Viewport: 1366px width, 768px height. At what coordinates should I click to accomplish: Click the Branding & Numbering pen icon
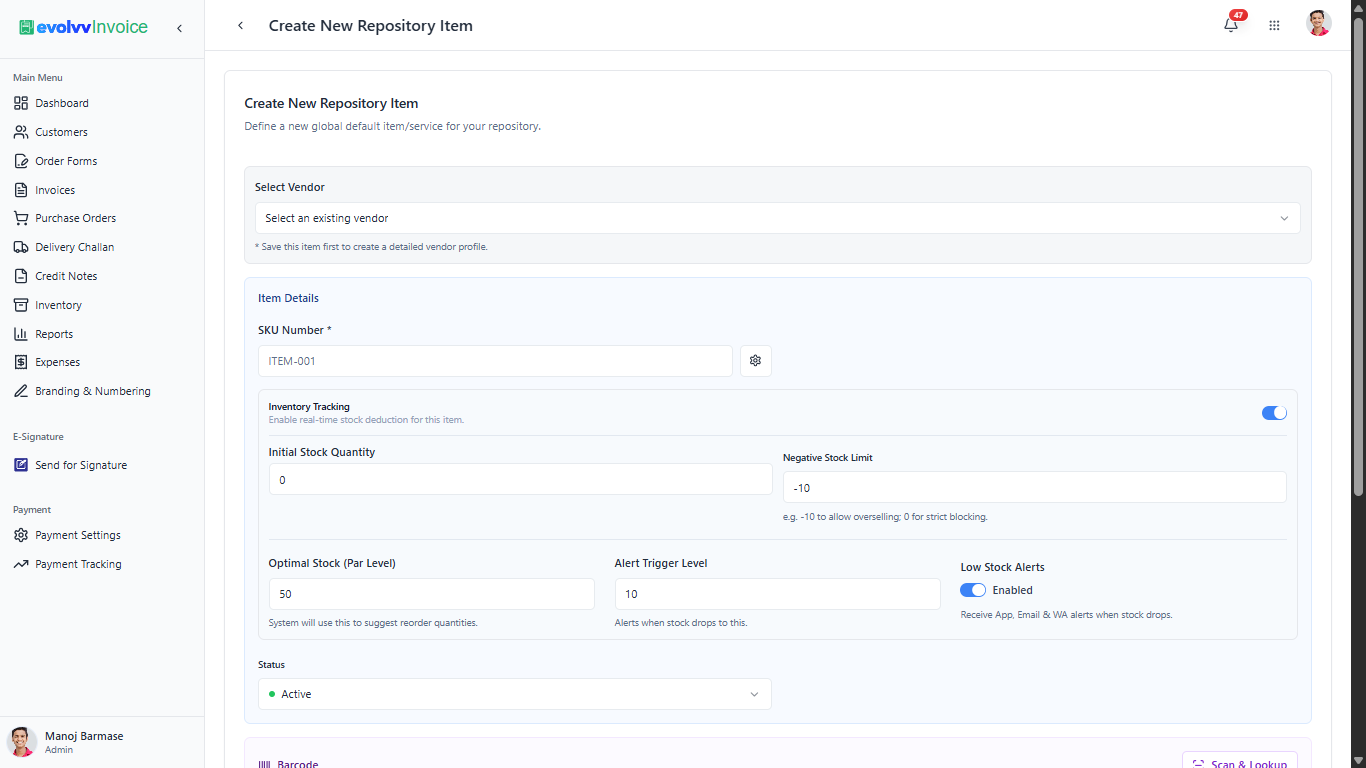[x=21, y=391]
